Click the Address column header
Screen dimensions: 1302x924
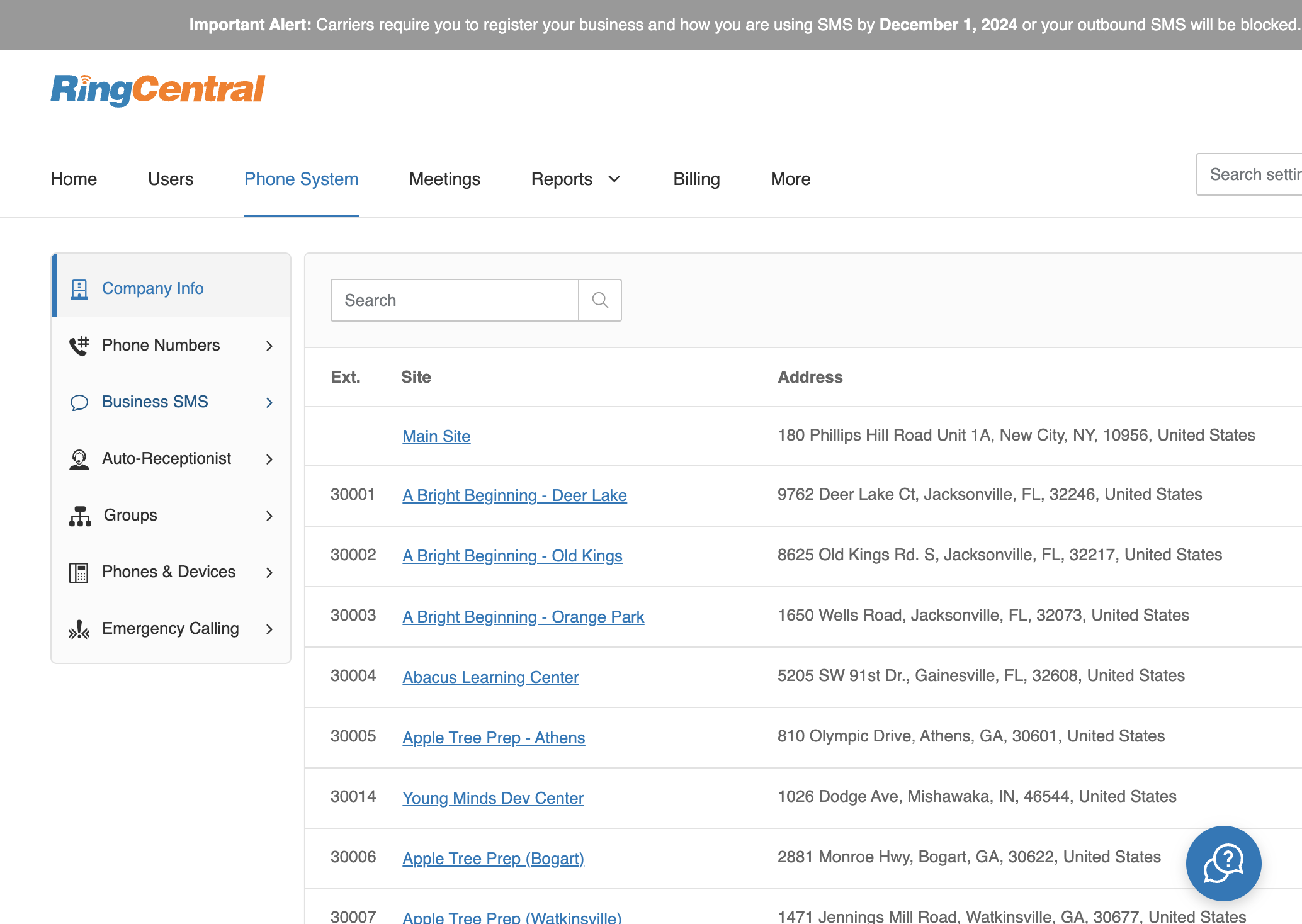[810, 377]
